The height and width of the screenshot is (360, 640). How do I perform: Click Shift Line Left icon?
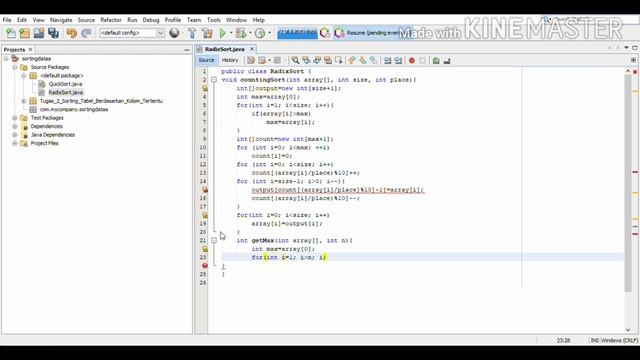tap(387, 60)
